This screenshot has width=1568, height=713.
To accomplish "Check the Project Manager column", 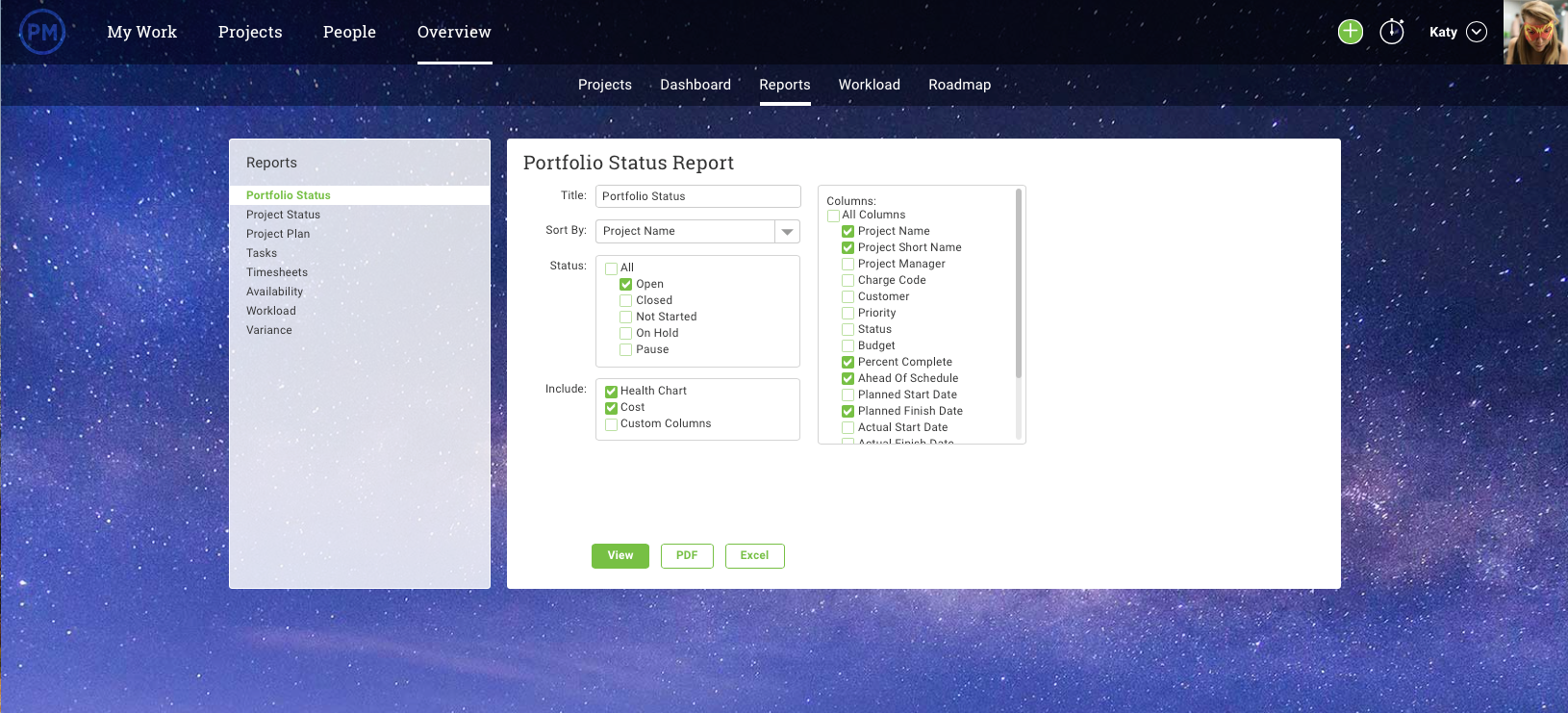I will click(x=848, y=265).
